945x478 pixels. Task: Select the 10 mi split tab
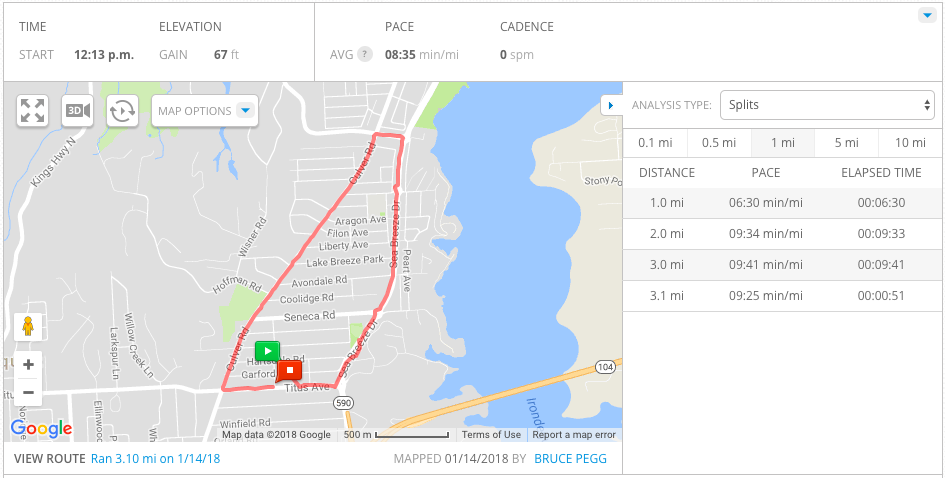pos(910,143)
